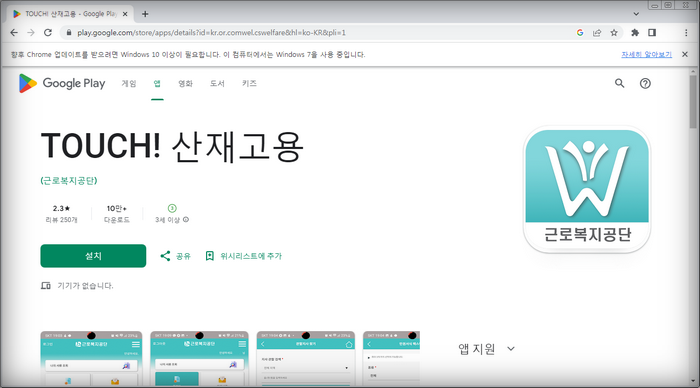Open the 키즈 tab
The height and width of the screenshot is (388, 700).
coord(249,83)
